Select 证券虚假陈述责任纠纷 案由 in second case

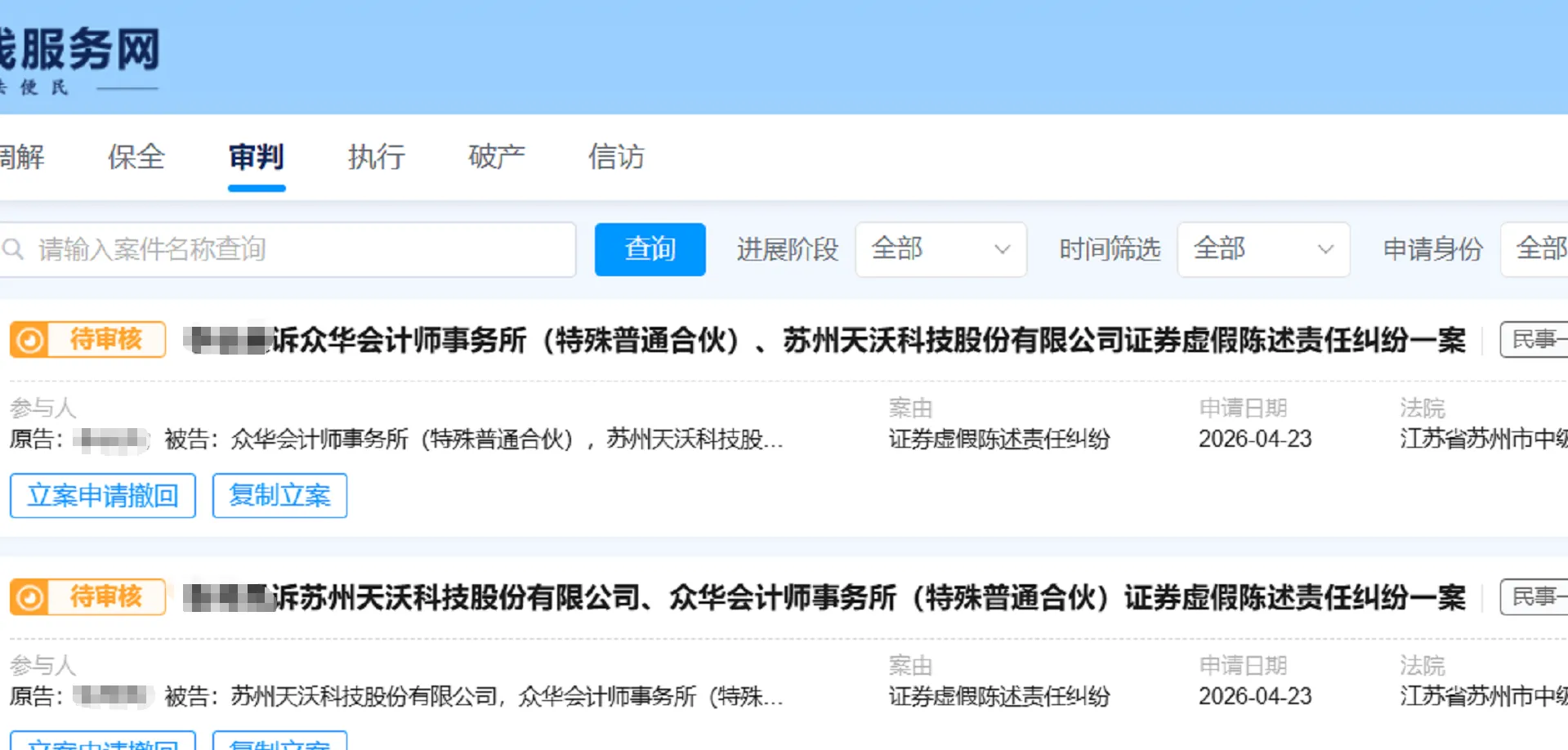(999, 697)
